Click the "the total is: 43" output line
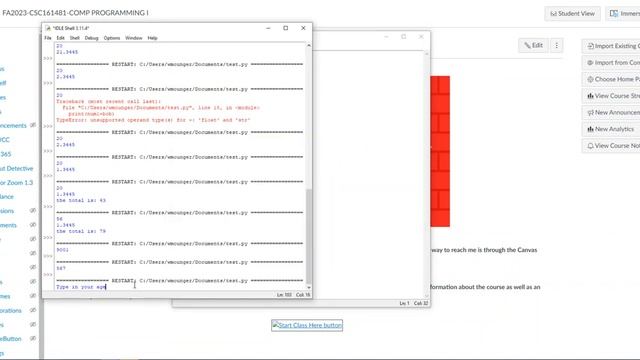 (81, 200)
